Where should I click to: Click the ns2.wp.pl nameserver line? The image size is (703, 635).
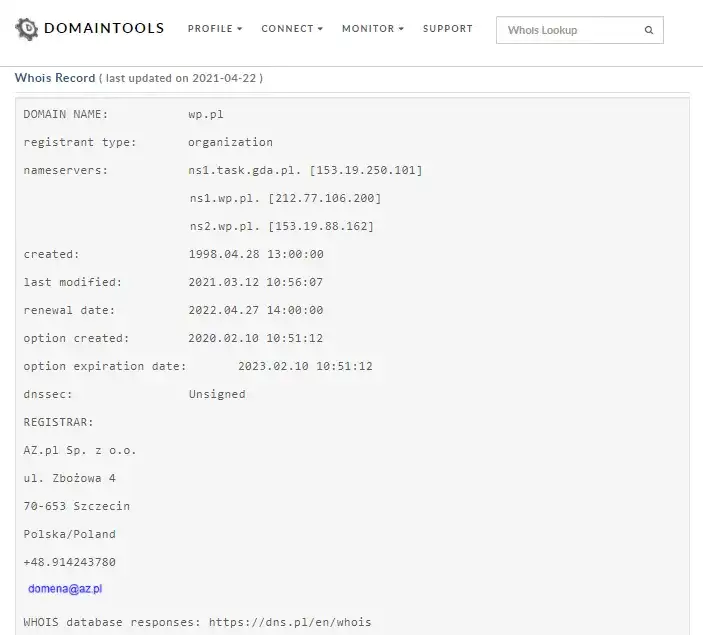(x=281, y=226)
